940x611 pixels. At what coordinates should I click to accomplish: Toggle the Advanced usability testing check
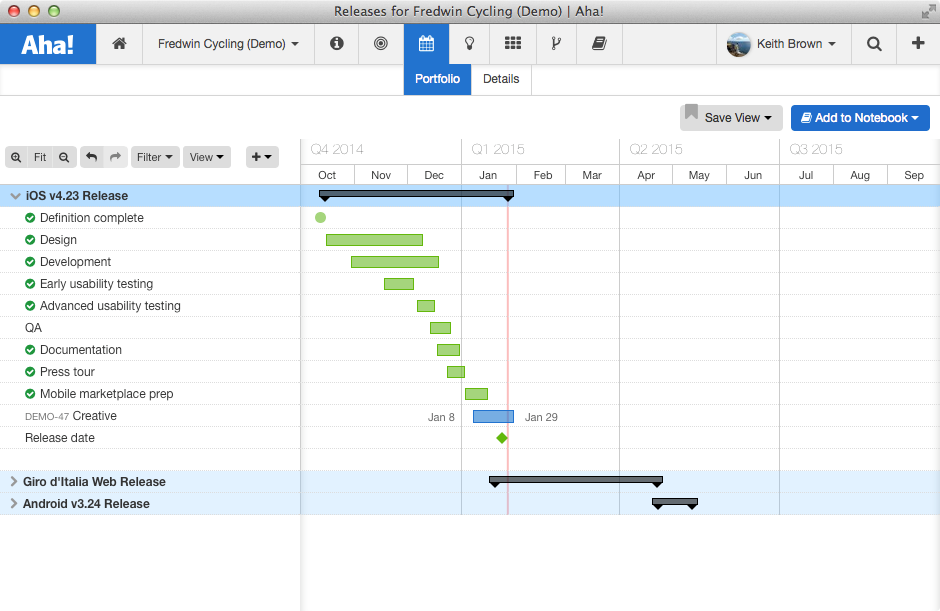[30, 306]
